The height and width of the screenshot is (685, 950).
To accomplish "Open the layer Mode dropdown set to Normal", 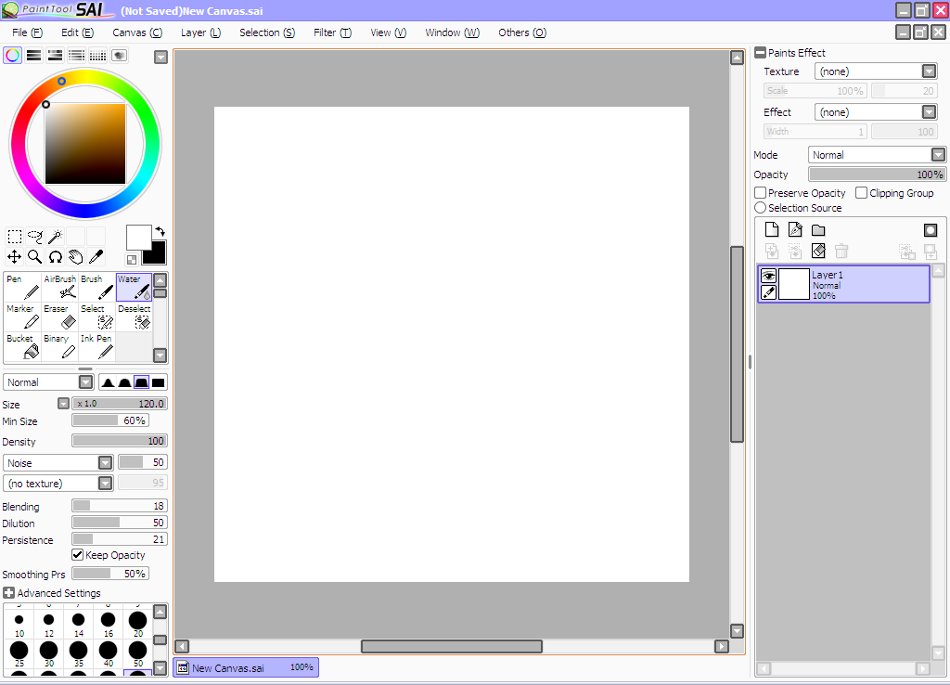I will (x=876, y=154).
